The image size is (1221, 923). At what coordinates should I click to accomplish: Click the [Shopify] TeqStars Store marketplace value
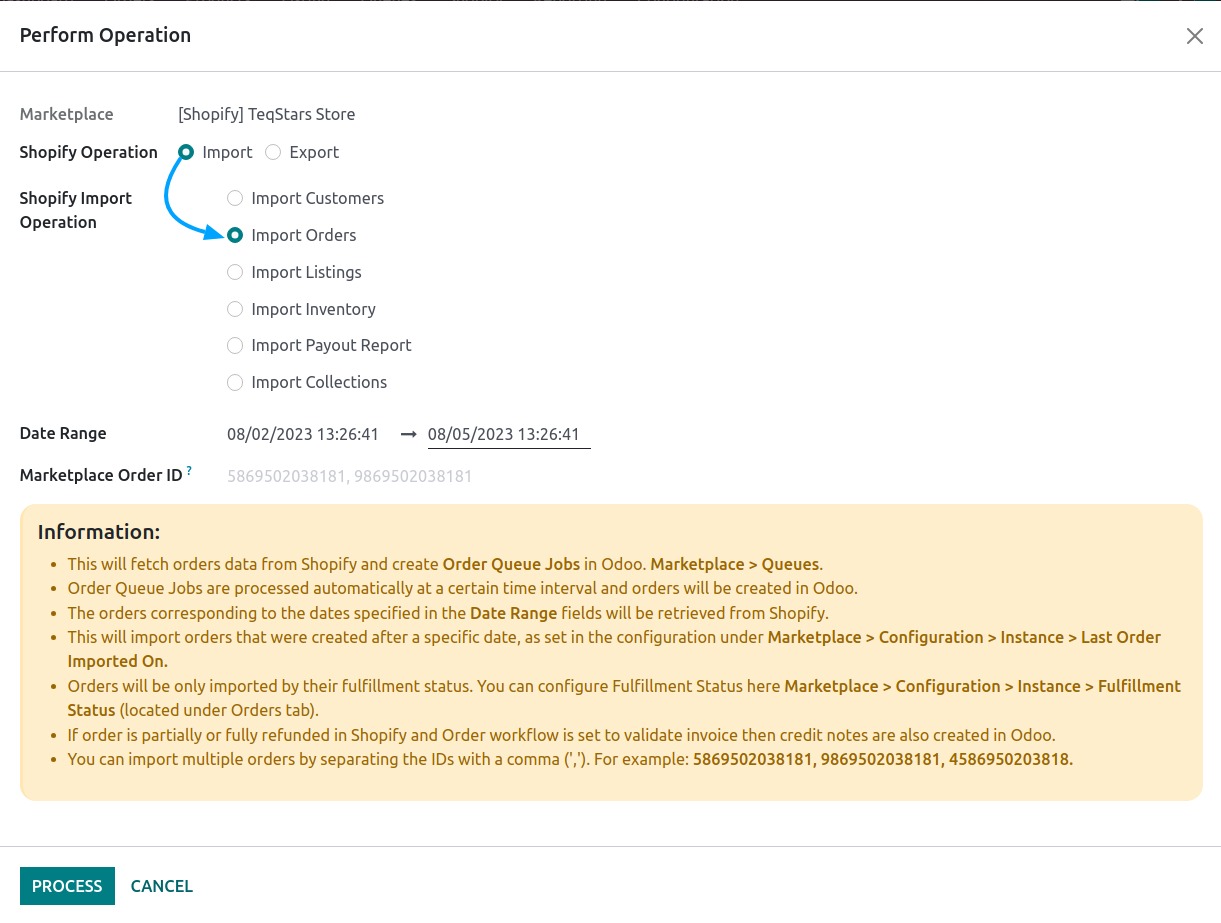pyautogui.click(x=267, y=114)
